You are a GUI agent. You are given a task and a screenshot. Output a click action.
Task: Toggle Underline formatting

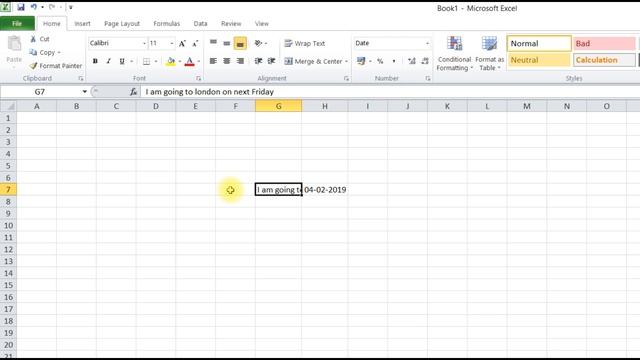coord(122,61)
